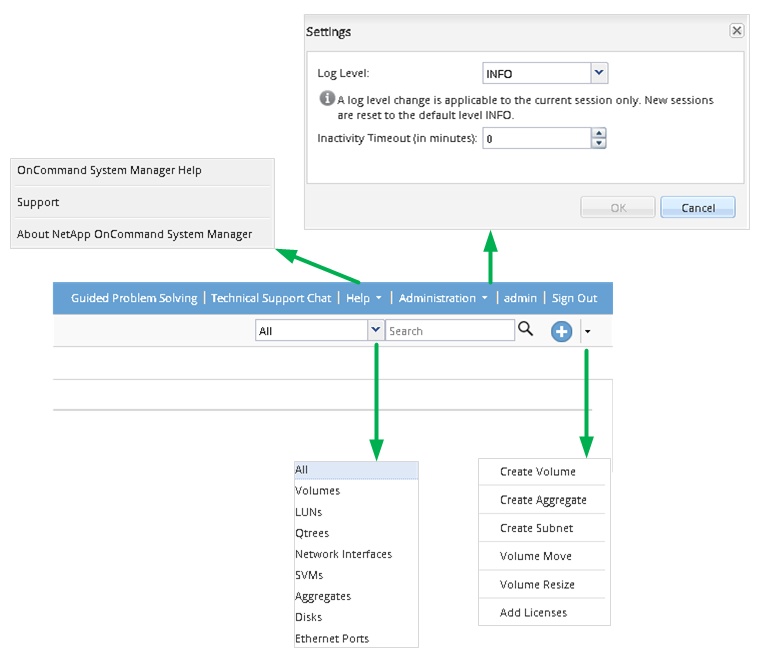Click Sign Out in the blue bar

click(x=574, y=298)
